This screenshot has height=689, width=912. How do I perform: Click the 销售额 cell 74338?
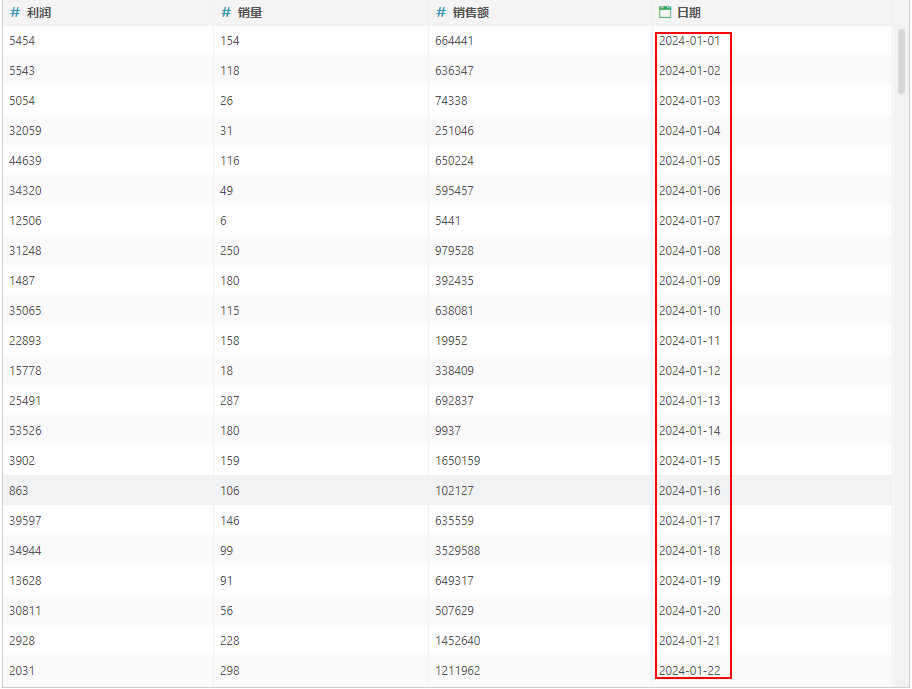coord(451,101)
